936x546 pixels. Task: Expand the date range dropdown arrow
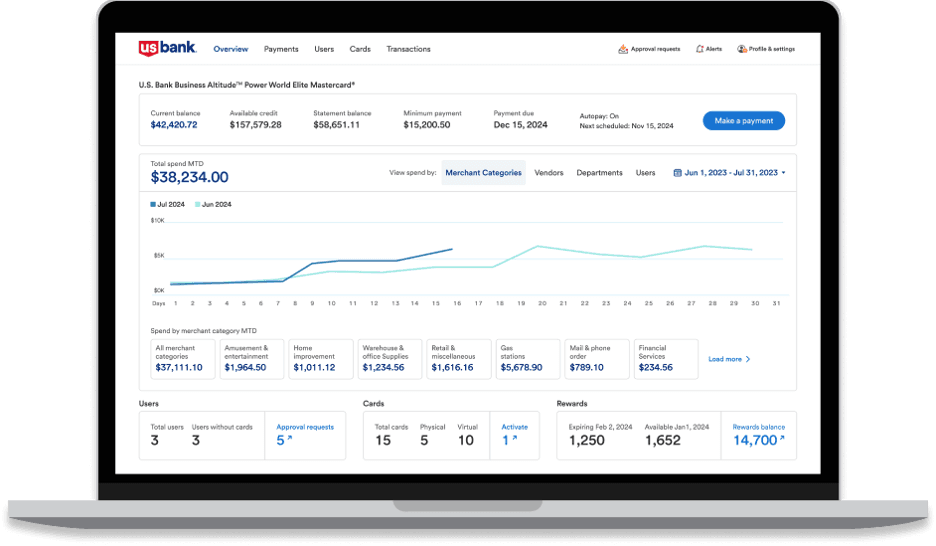783,173
